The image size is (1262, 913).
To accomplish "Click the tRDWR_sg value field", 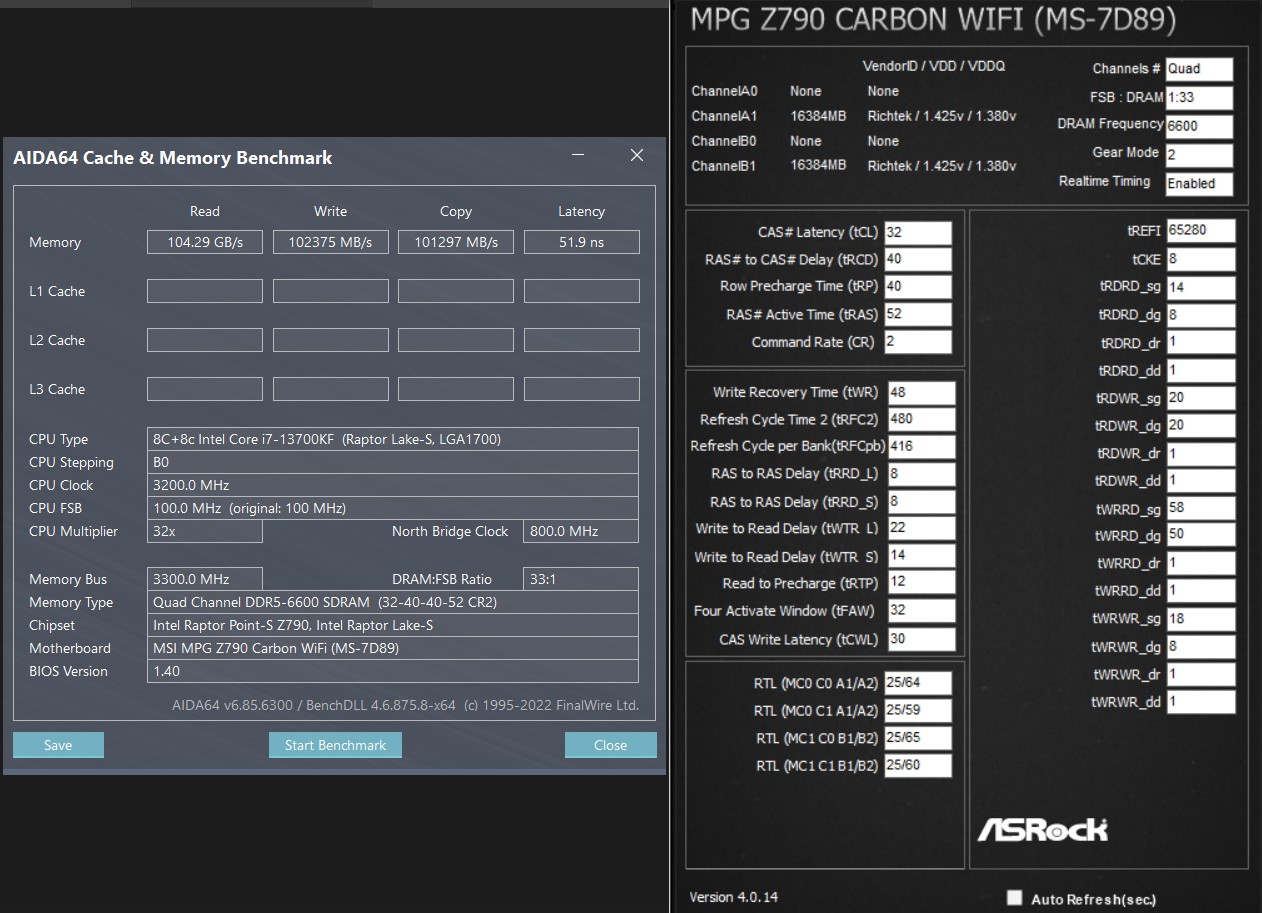I will click(x=1201, y=398).
